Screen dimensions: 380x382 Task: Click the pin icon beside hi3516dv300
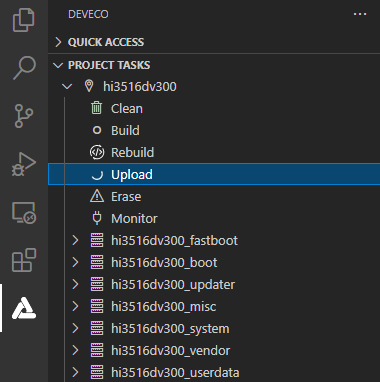(x=89, y=86)
